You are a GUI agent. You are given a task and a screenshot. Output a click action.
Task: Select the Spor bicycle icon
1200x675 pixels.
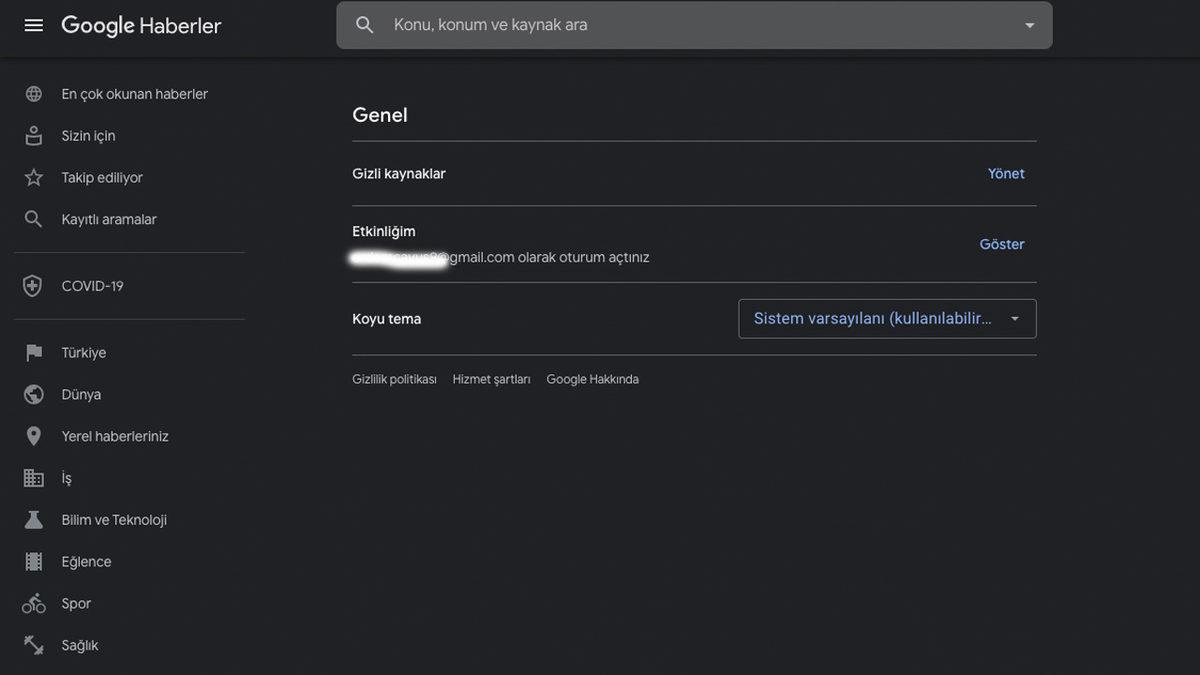(x=33, y=603)
